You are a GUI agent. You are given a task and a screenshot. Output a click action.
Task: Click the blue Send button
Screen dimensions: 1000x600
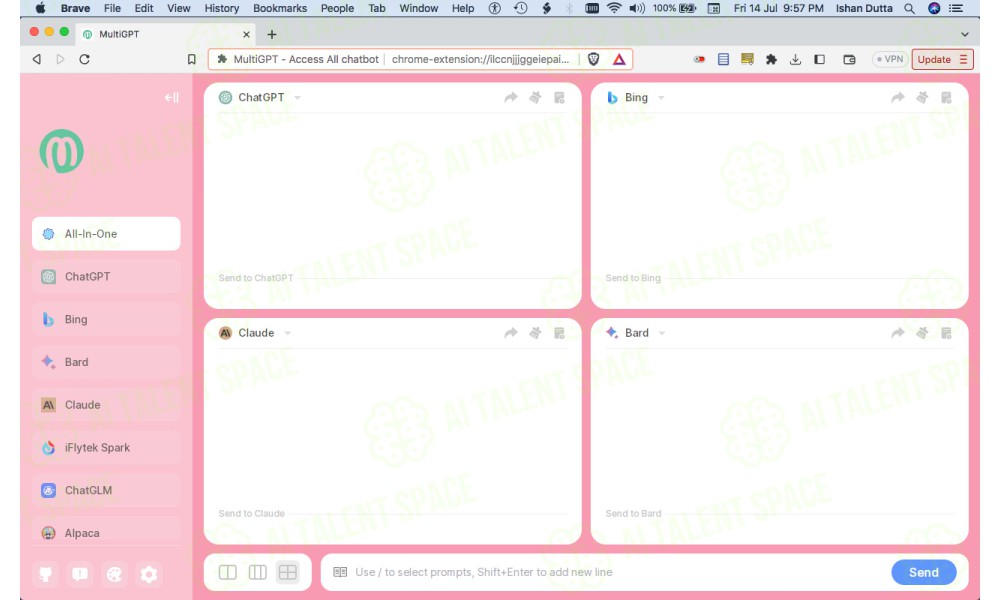point(923,572)
